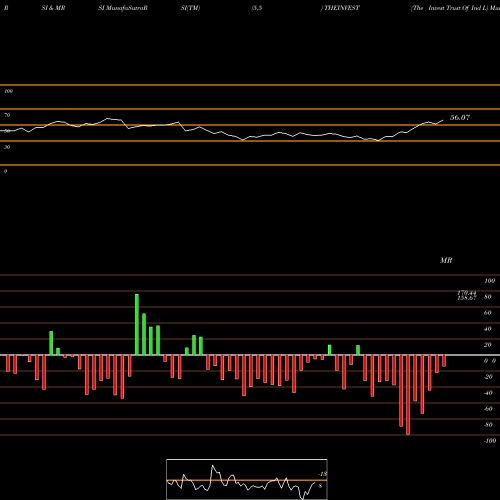
Task: Click the MR axis label -60
Action: click(x=488, y=409)
